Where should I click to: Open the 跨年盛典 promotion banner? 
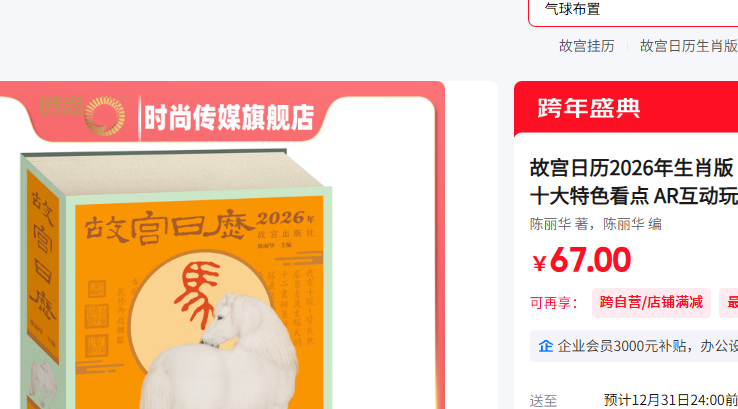(626, 108)
